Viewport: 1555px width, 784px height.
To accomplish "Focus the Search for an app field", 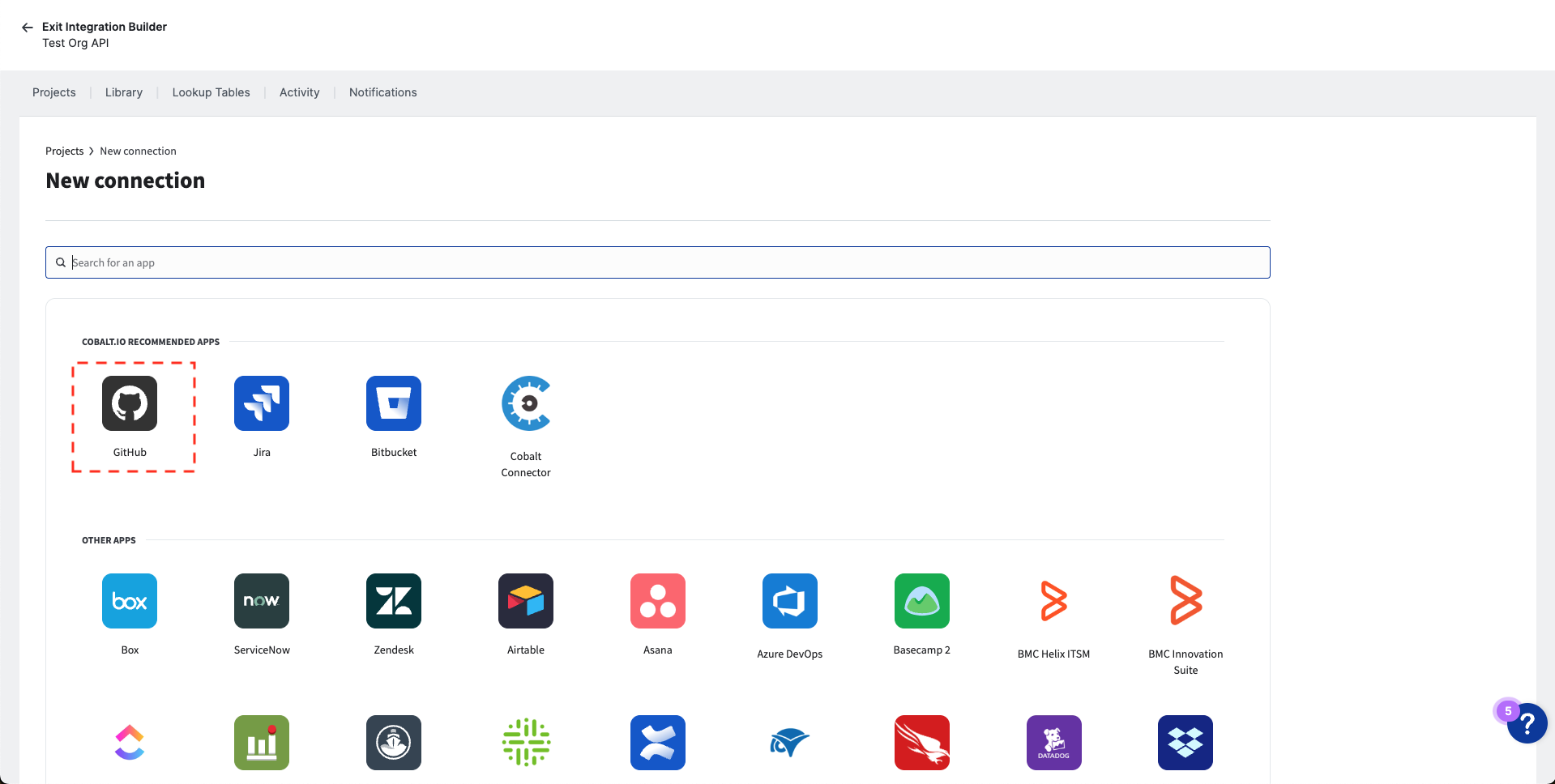I will coord(658,262).
